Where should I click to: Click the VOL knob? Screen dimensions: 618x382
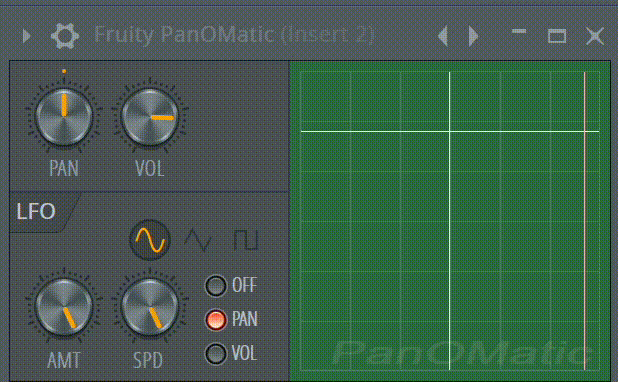click(x=150, y=116)
